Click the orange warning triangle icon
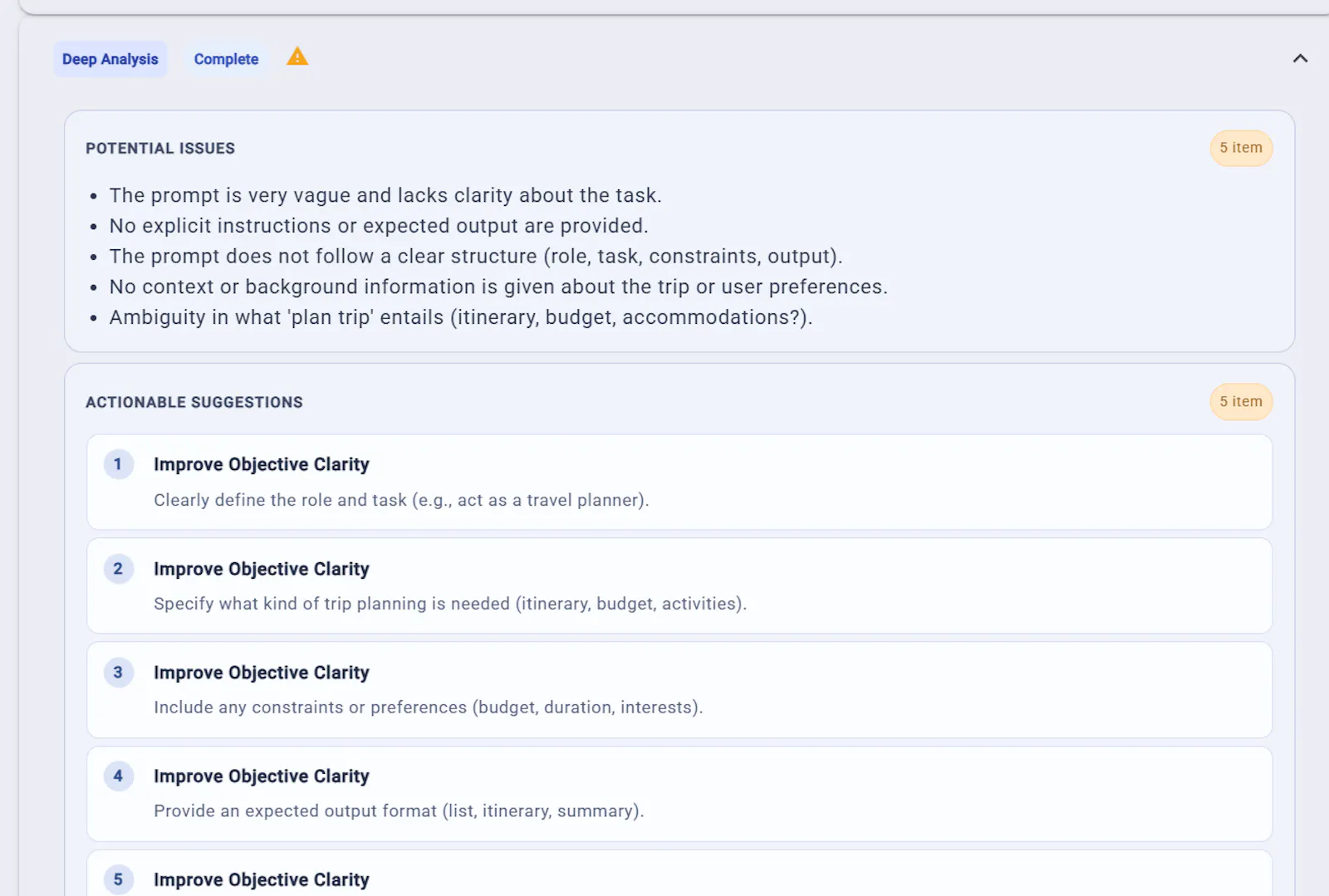Image resolution: width=1329 pixels, height=896 pixels. (297, 57)
